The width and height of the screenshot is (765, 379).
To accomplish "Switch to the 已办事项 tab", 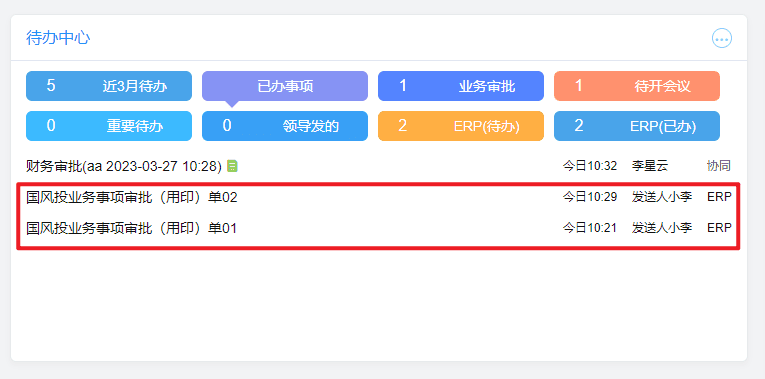I will coord(285,86).
